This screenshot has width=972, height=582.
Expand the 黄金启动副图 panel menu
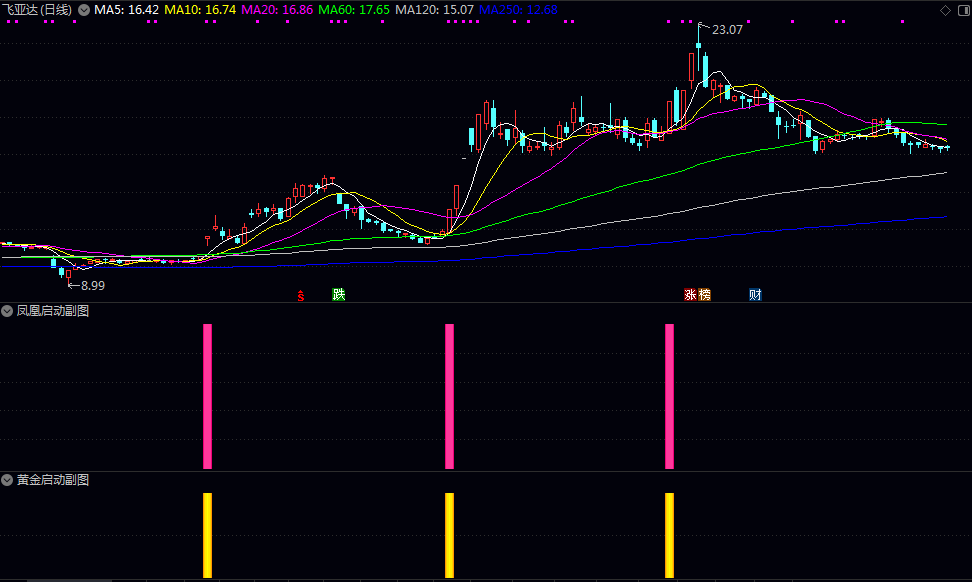[x=8, y=480]
